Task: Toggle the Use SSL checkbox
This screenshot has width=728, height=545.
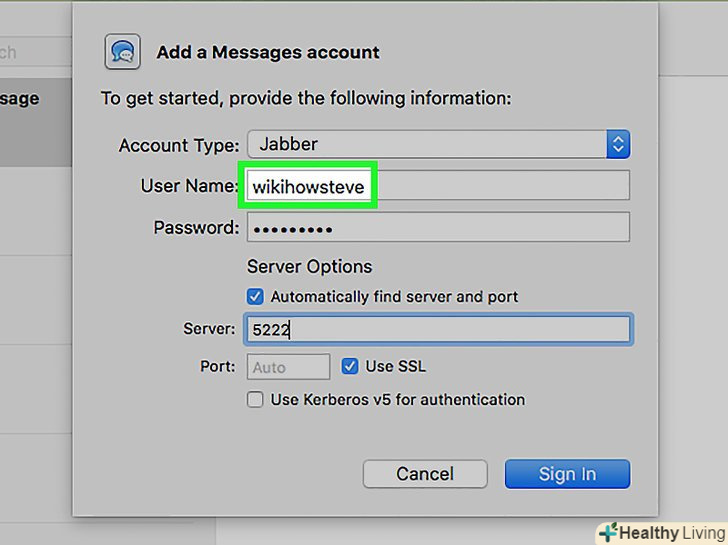Action: pyautogui.click(x=350, y=366)
